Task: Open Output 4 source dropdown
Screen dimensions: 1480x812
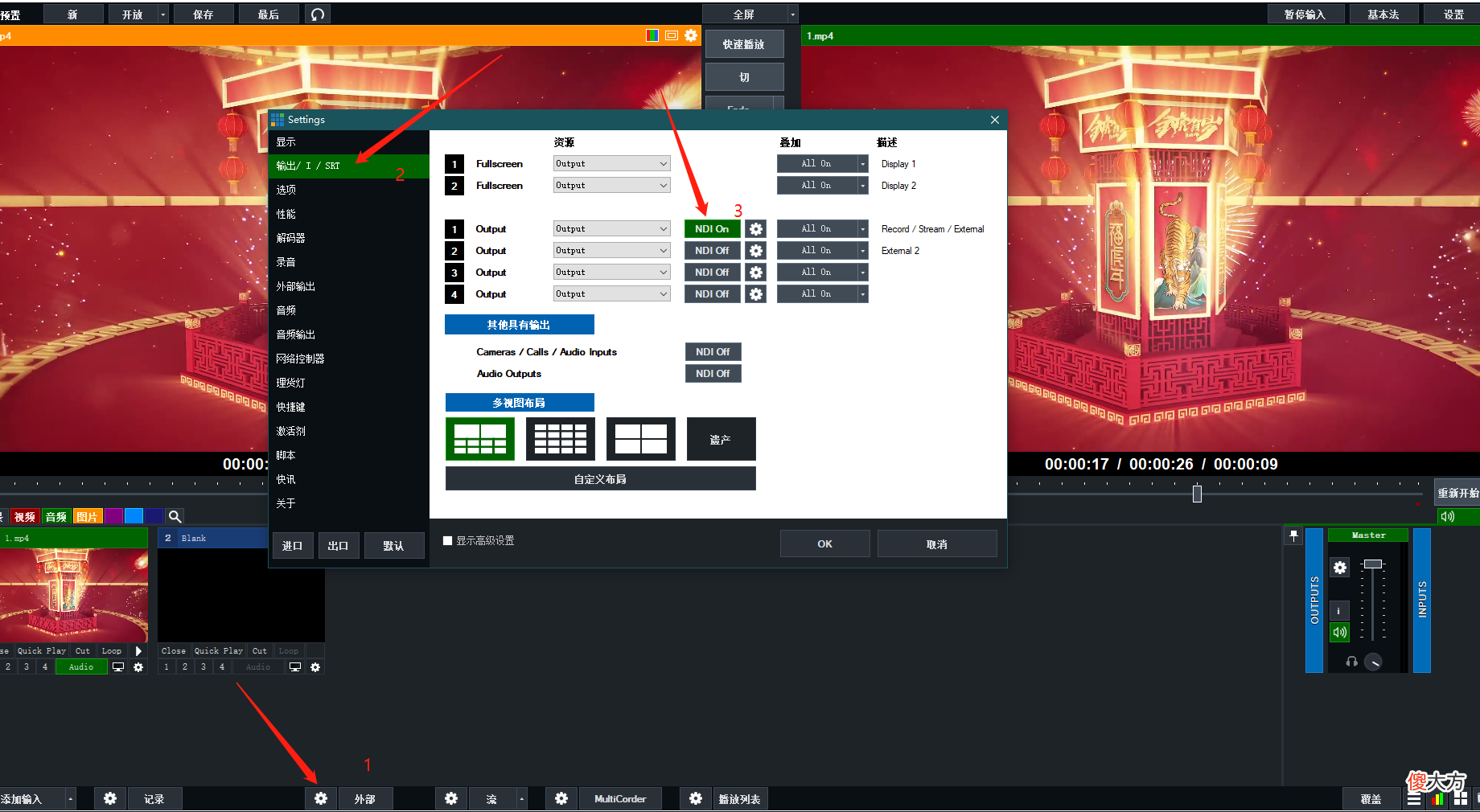Action: tap(611, 294)
